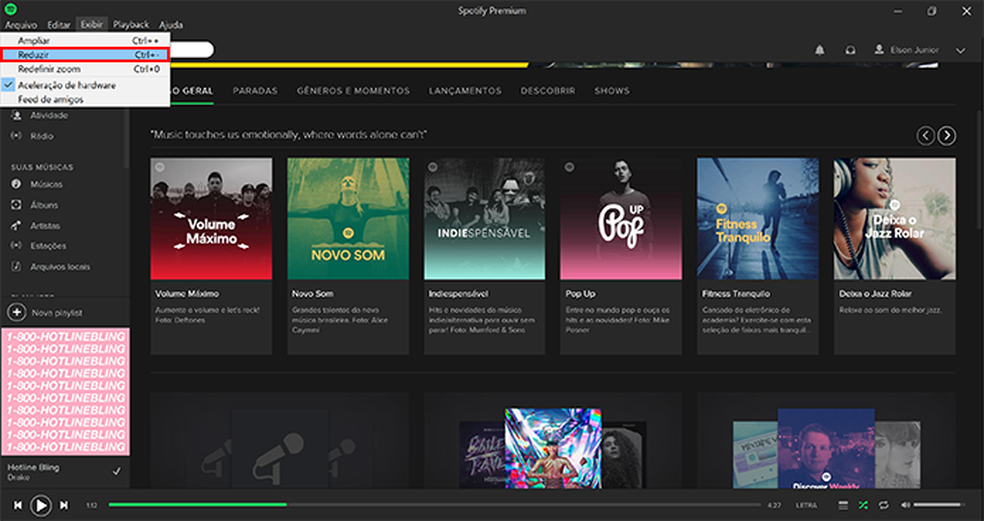The image size is (984, 521).
Task: Click Pop Up title link
Action: click(580, 294)
